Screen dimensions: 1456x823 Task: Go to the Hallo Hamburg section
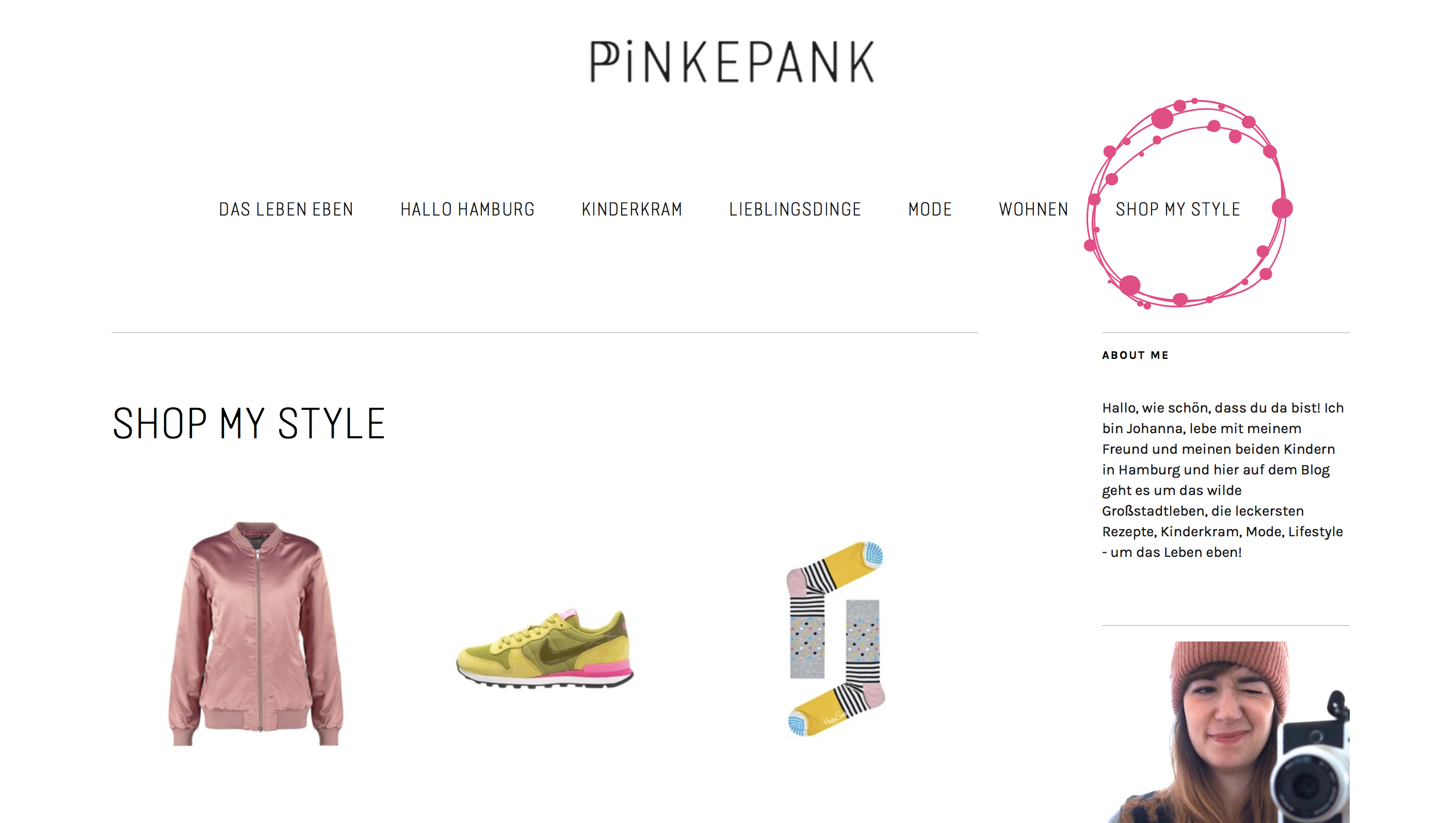[467, 209]
